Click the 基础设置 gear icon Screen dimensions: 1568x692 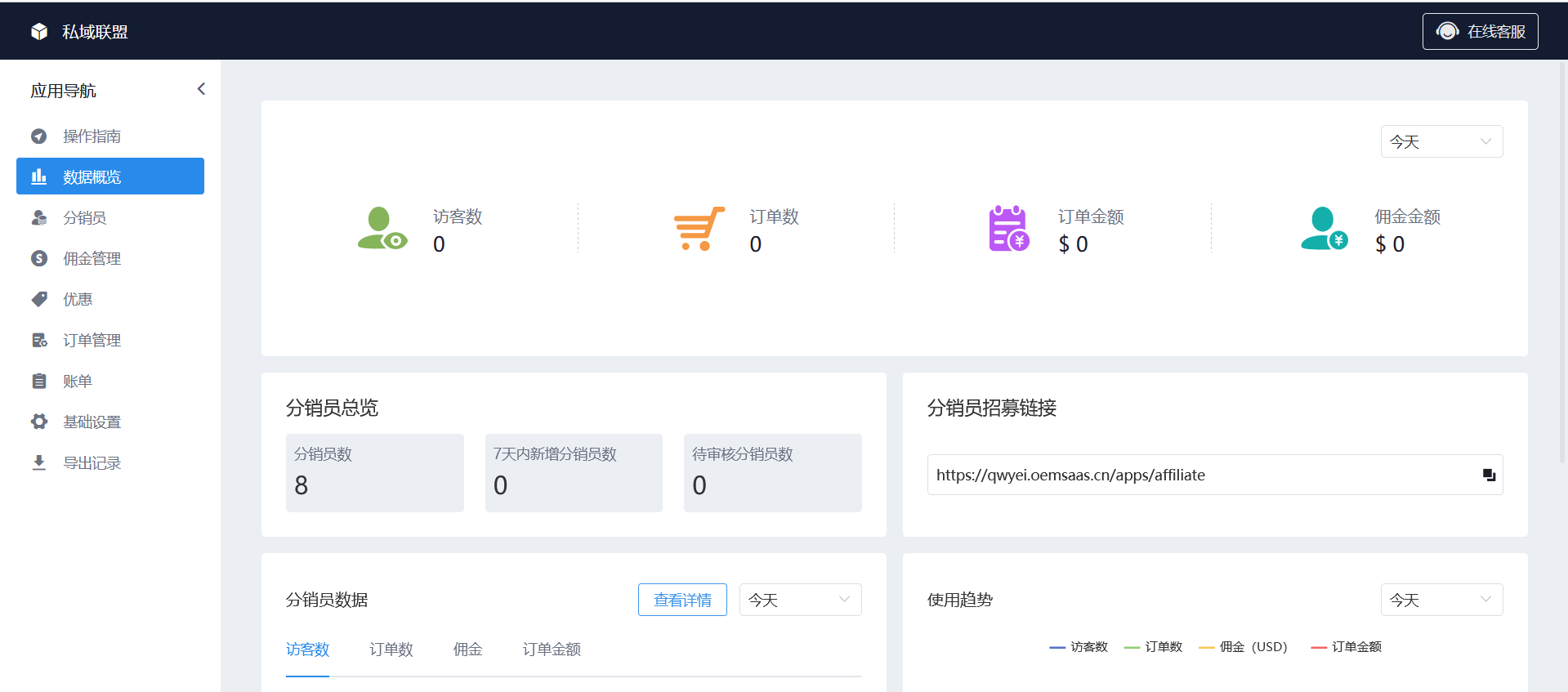pyautogui.click(x=38, y=422)
